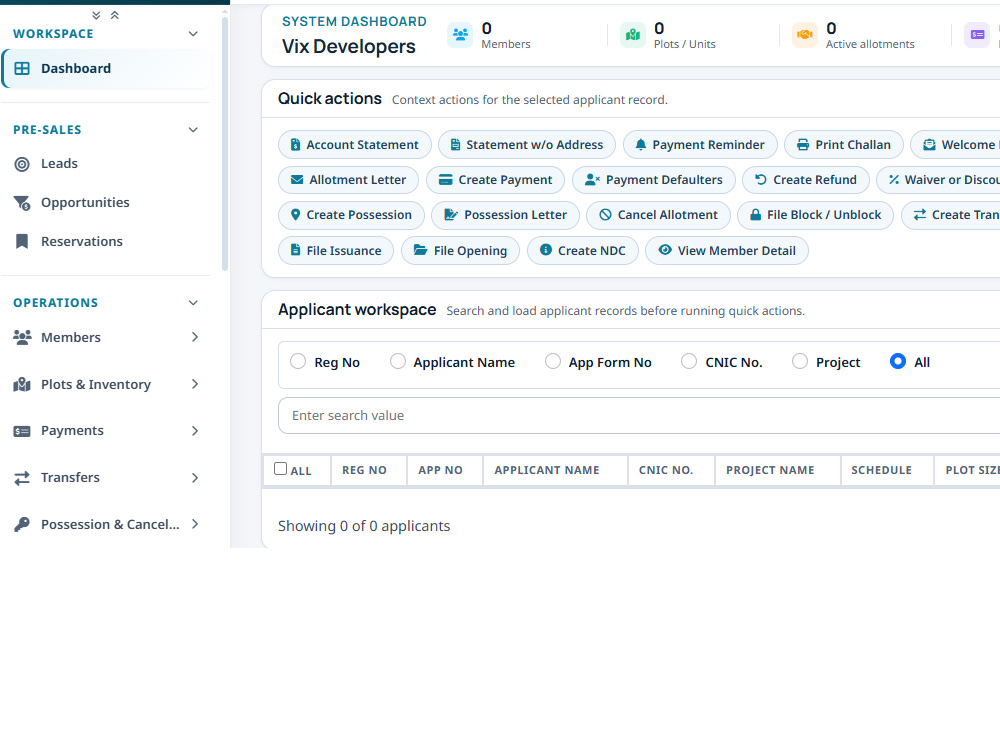The width and height of the screenshot is (1000, 750).
Task: Click the Dashboard grid icon
Action: point(22,68)
